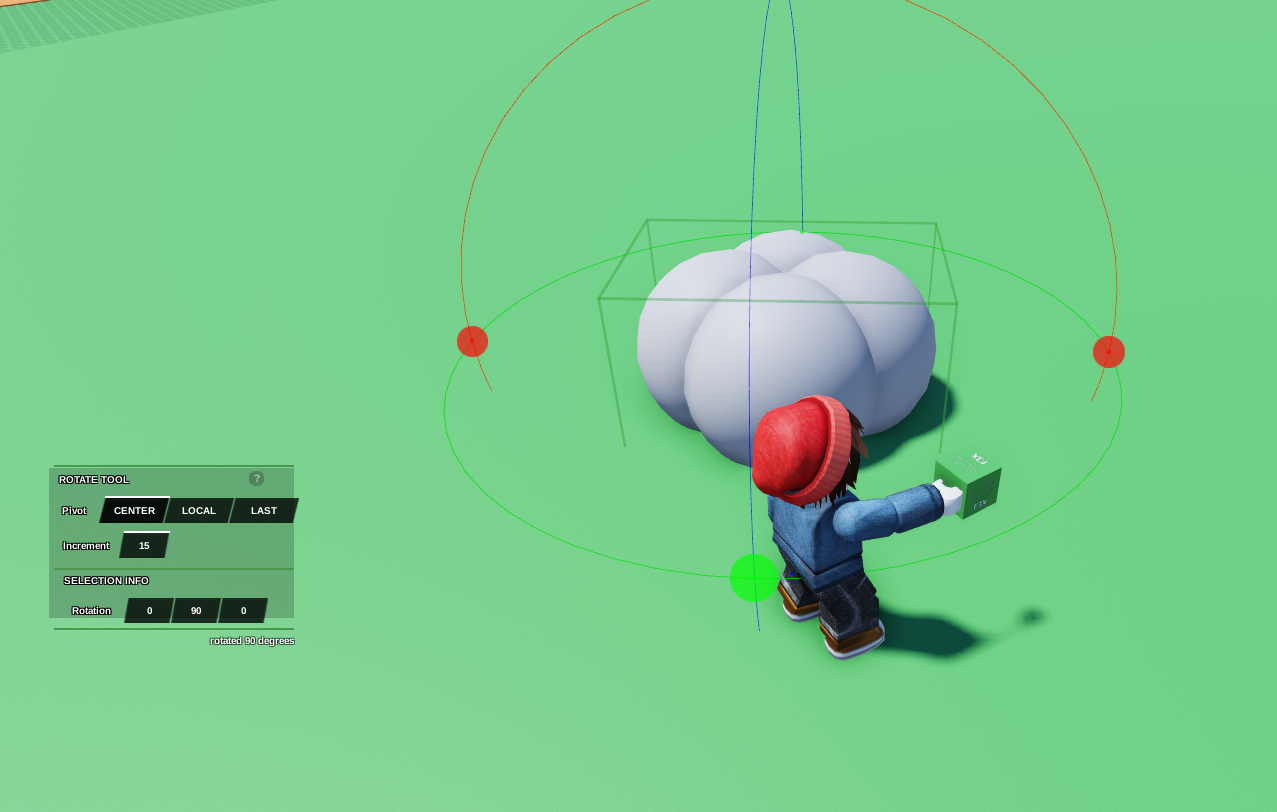Choose the LAST pivot option
The height and width of the screenshot is (812, 1277).
pyautogui.click(x=264, y=511)
